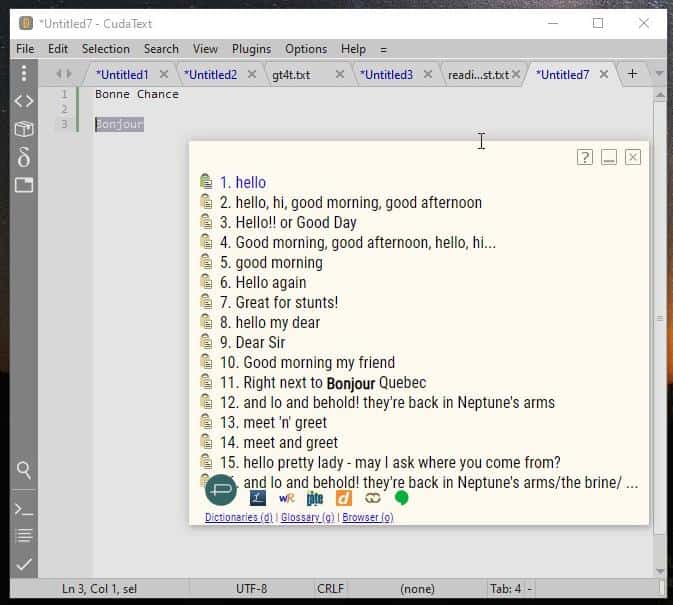Select '6. Hello again' suggestion

click(x=263, y=282)
